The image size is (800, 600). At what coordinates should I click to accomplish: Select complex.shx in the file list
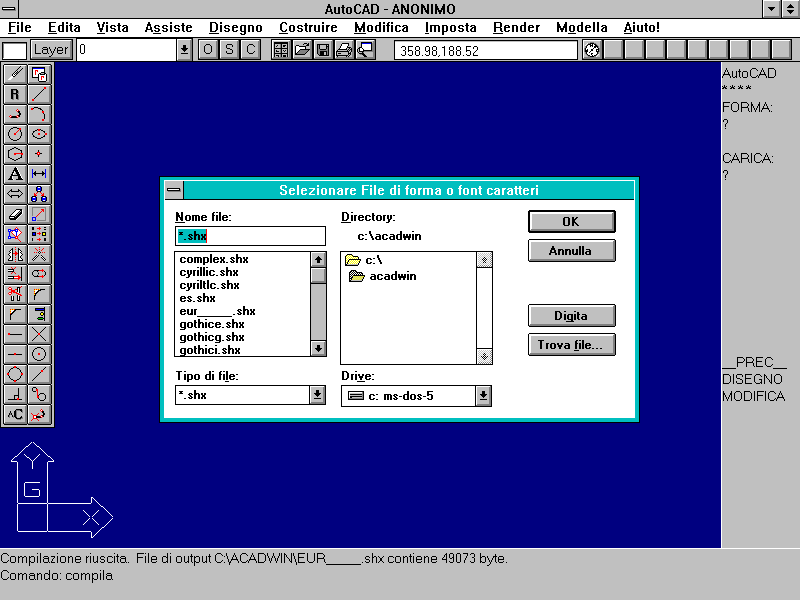point(214,259)
